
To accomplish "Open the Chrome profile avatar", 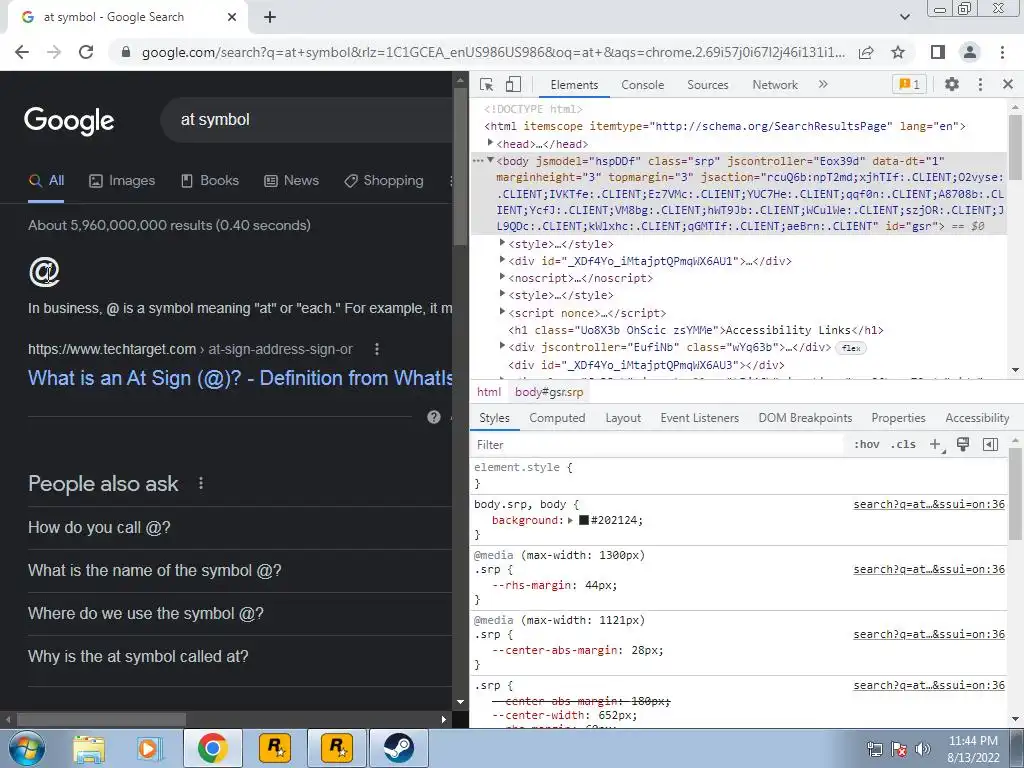I will click(970, 52).
